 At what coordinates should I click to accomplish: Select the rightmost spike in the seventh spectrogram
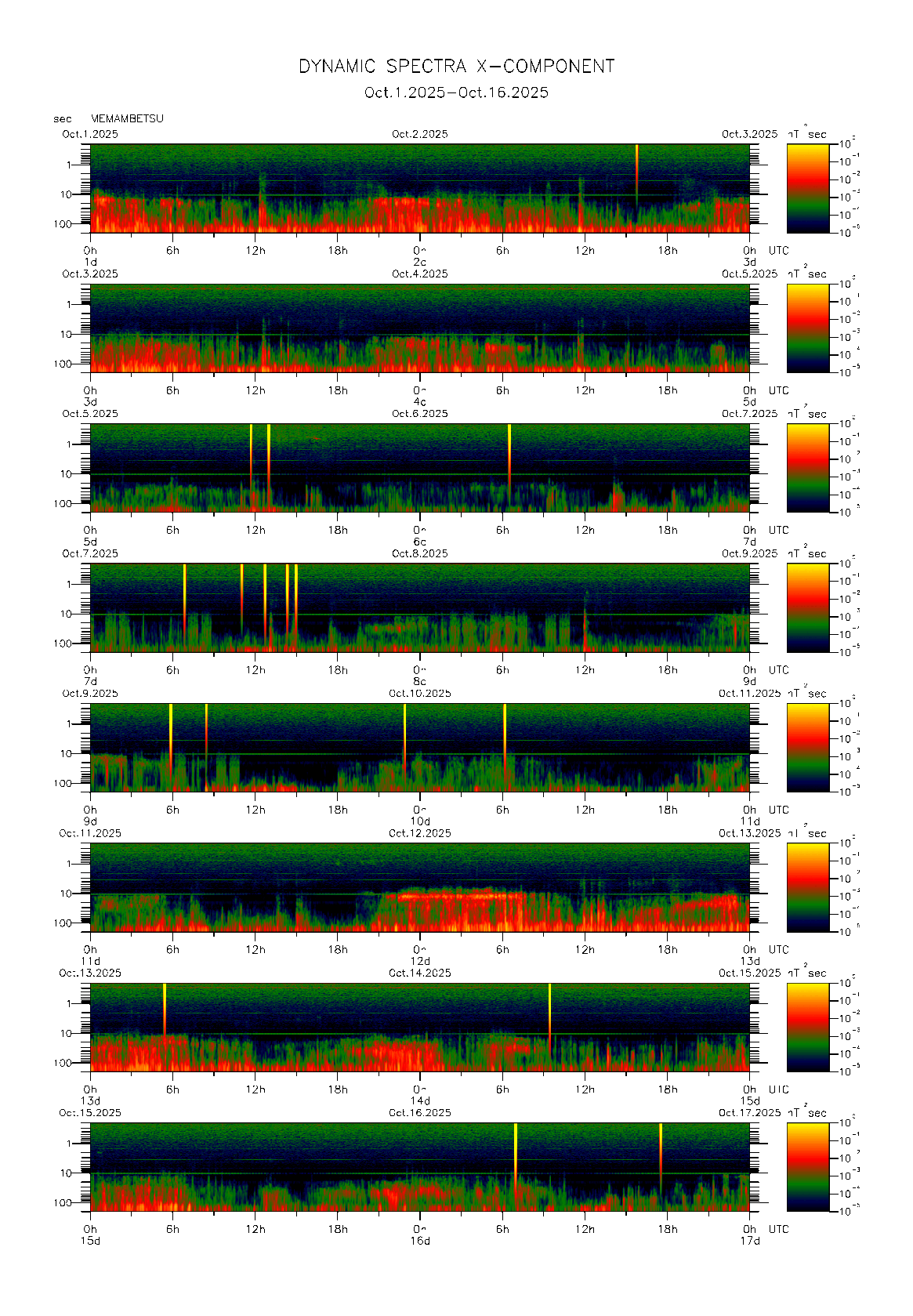(x=549, y=1011)
